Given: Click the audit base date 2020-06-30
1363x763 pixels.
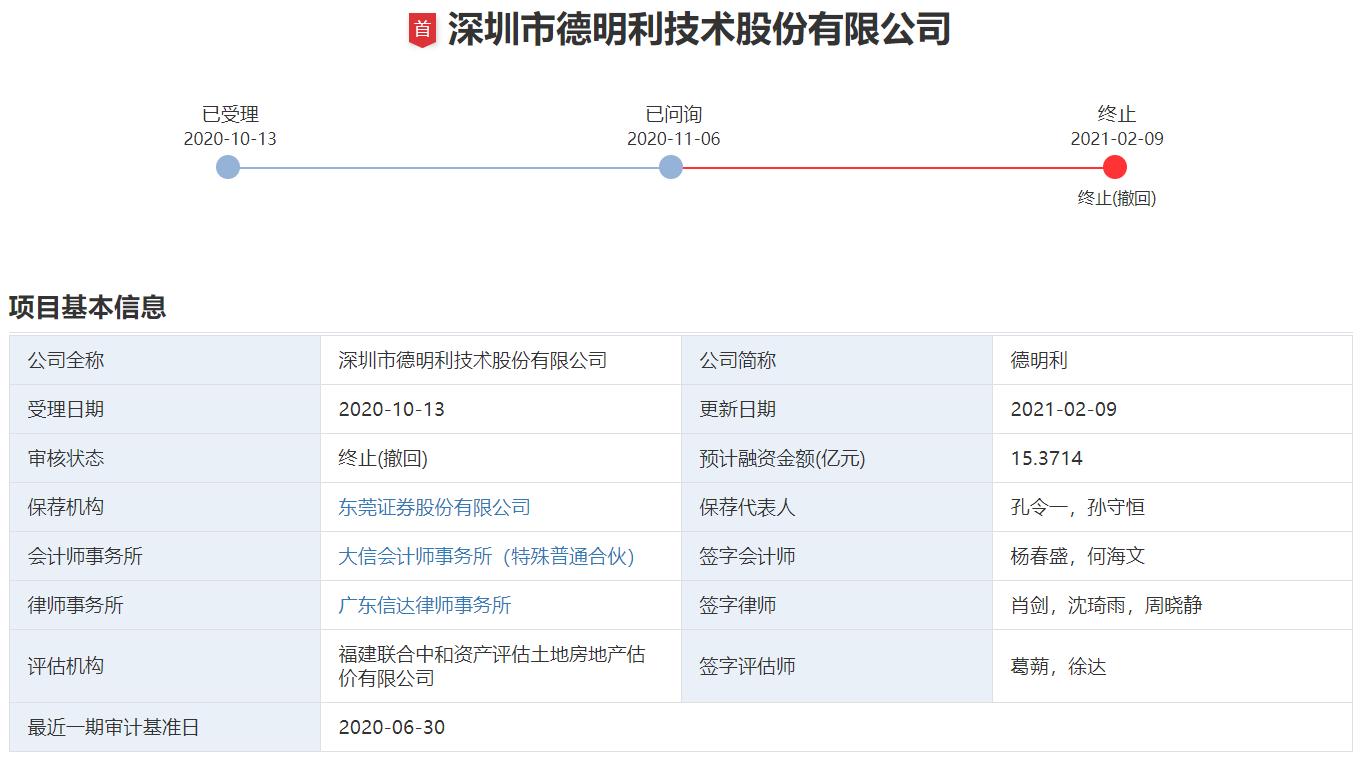Looking at the screenshot, I should (x=391, y=727).
